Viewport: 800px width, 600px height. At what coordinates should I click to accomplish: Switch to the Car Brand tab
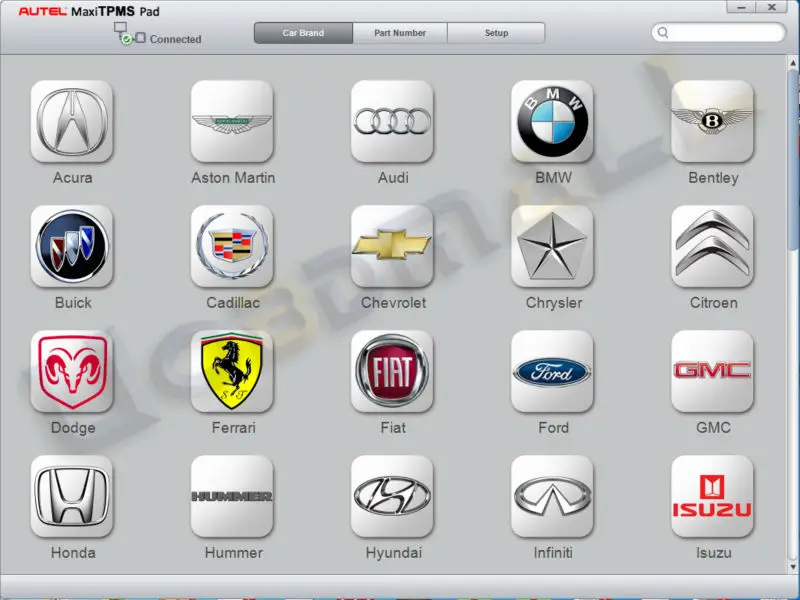303,33
